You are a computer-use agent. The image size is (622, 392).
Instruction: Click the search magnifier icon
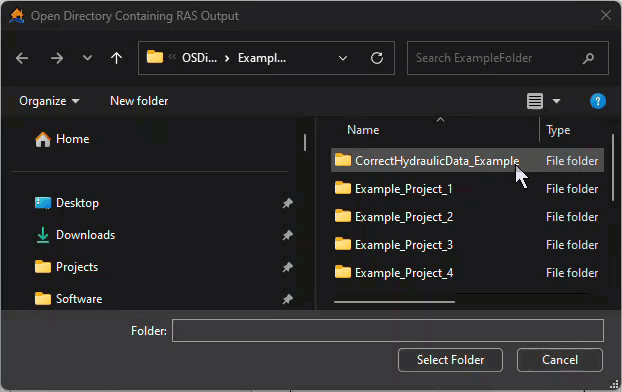tap(589, 58)
